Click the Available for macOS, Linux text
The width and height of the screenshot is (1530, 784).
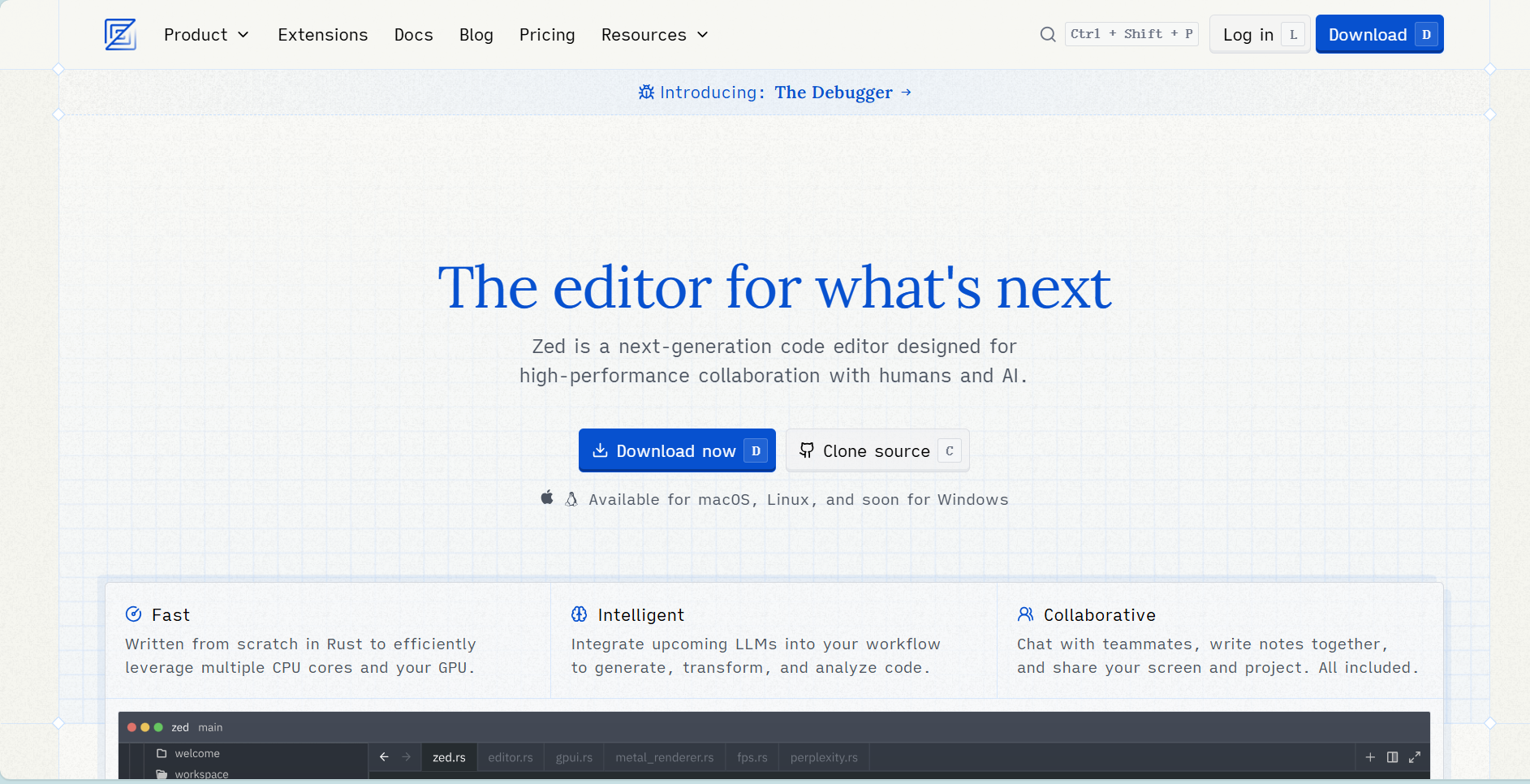click(x=799, y=500)
